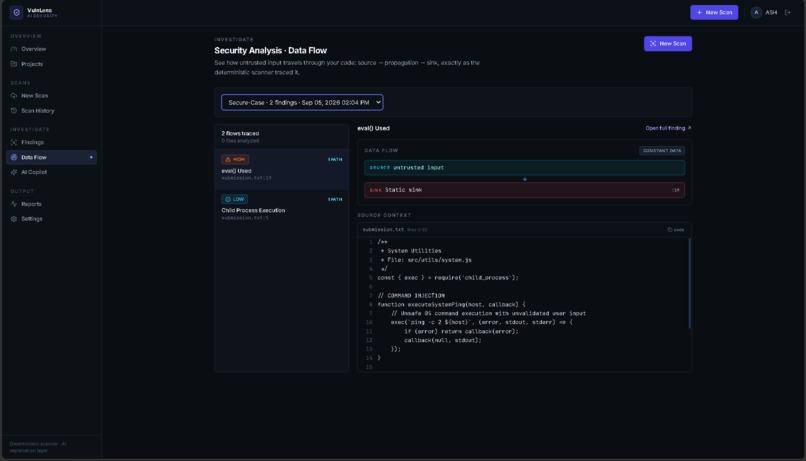
Task: Select the Child Process Execution flow card
Action: pos(281,209)
